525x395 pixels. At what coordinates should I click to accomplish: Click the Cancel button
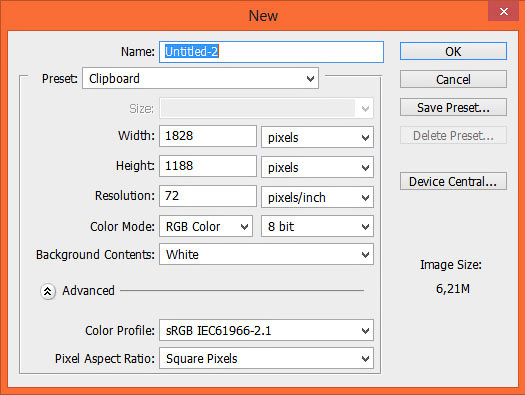point(453,79)
